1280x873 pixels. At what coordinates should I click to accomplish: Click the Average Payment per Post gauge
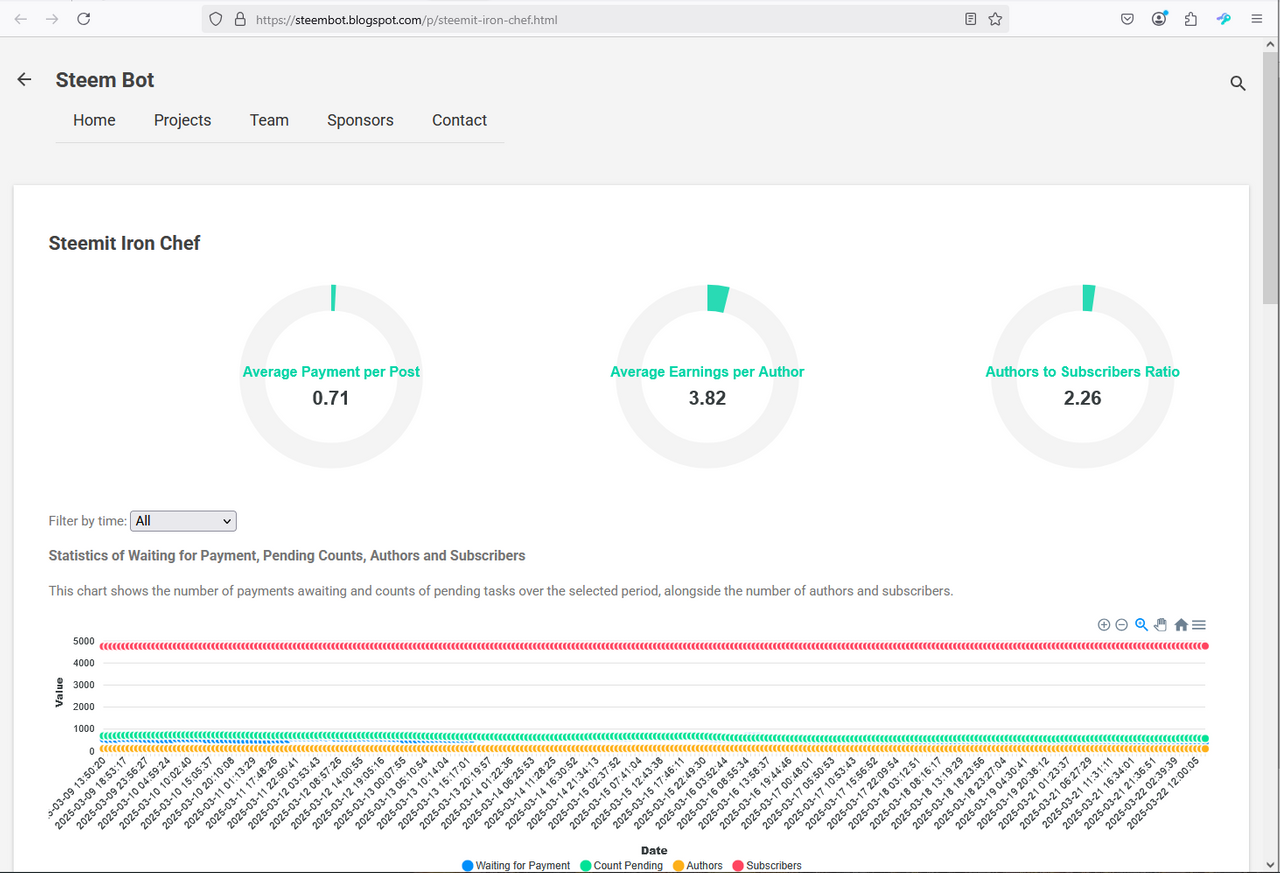331,376
